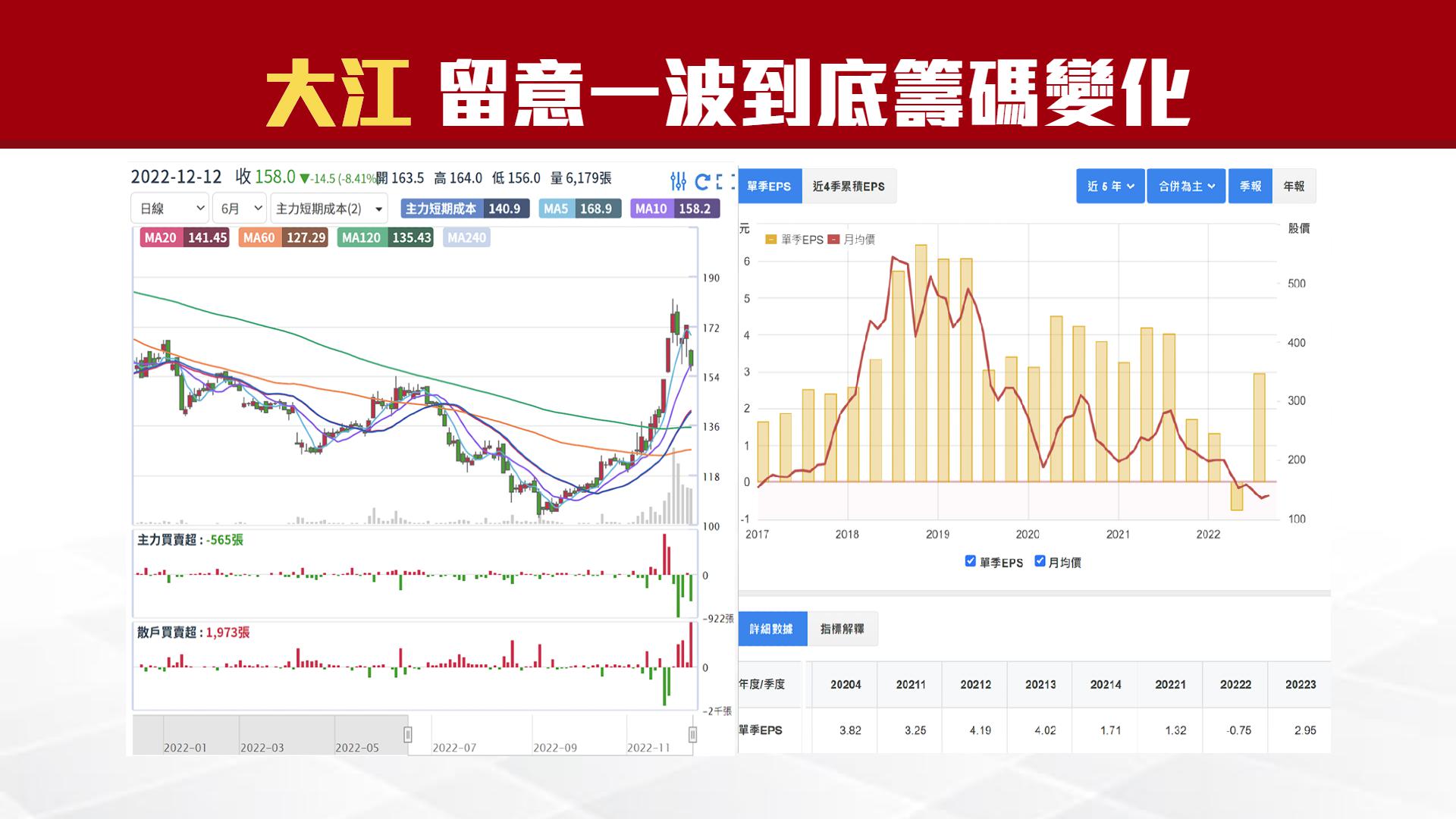
Task: Uncheck the 月均價 checkbox
Action: (x=1040, y=561)
